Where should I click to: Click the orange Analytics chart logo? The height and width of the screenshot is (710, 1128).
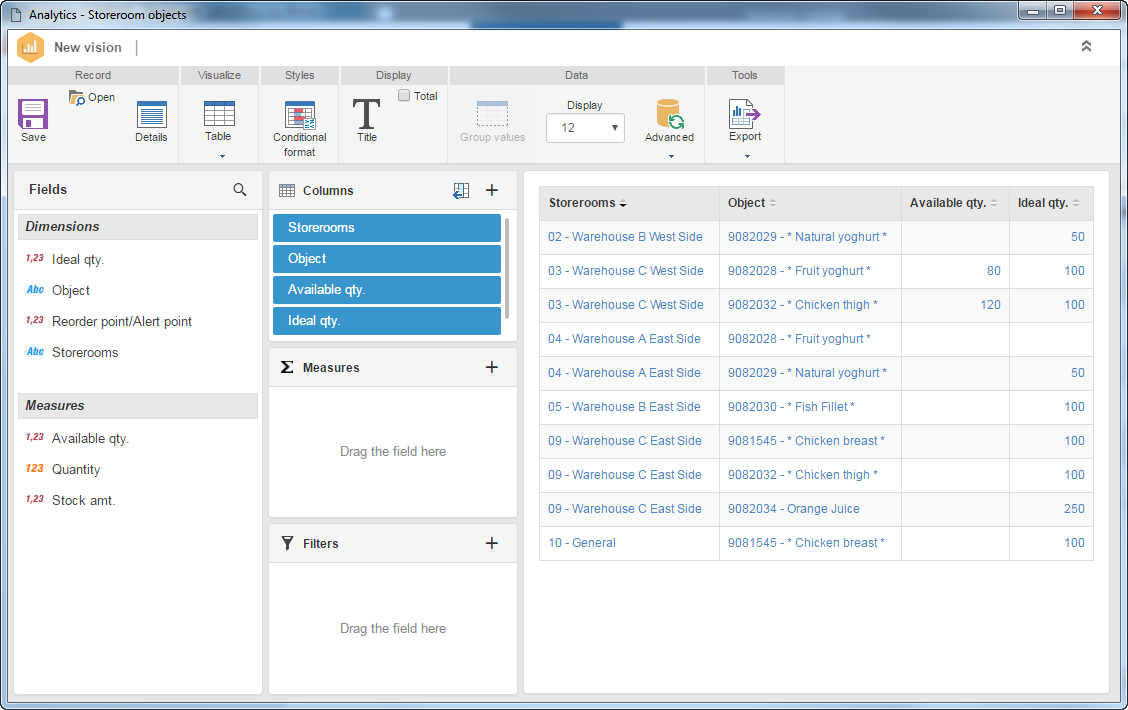click(30, 47)
